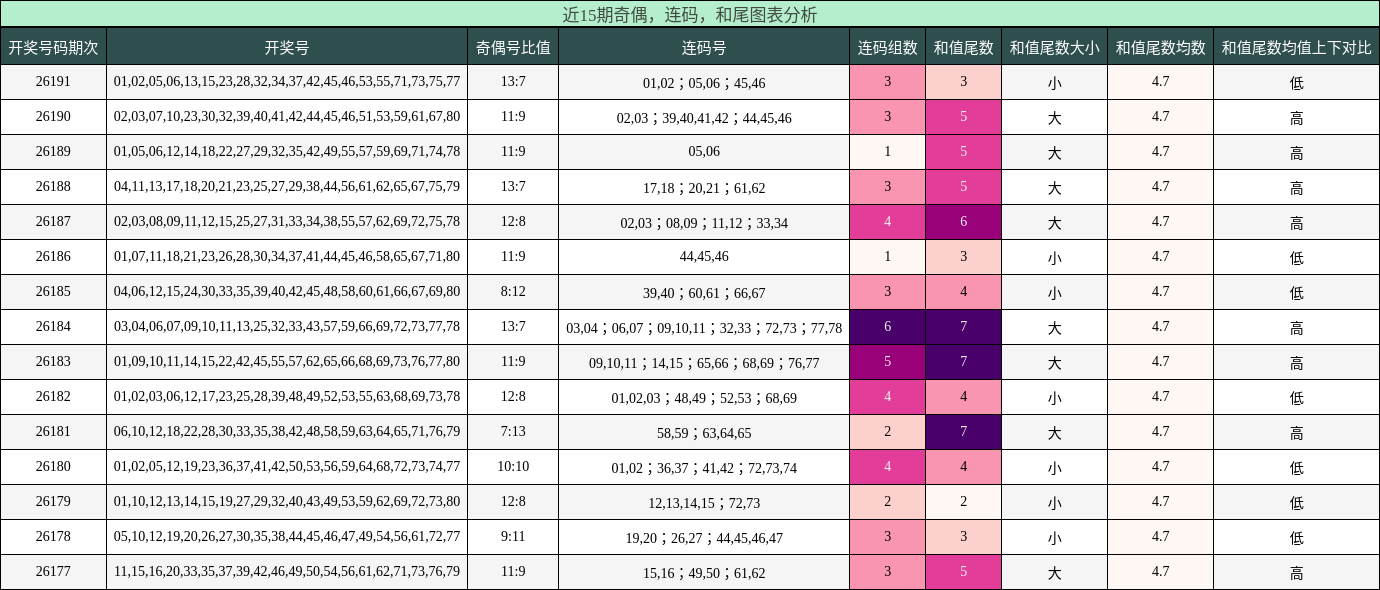Select issue number 26183

coord(53,362)
